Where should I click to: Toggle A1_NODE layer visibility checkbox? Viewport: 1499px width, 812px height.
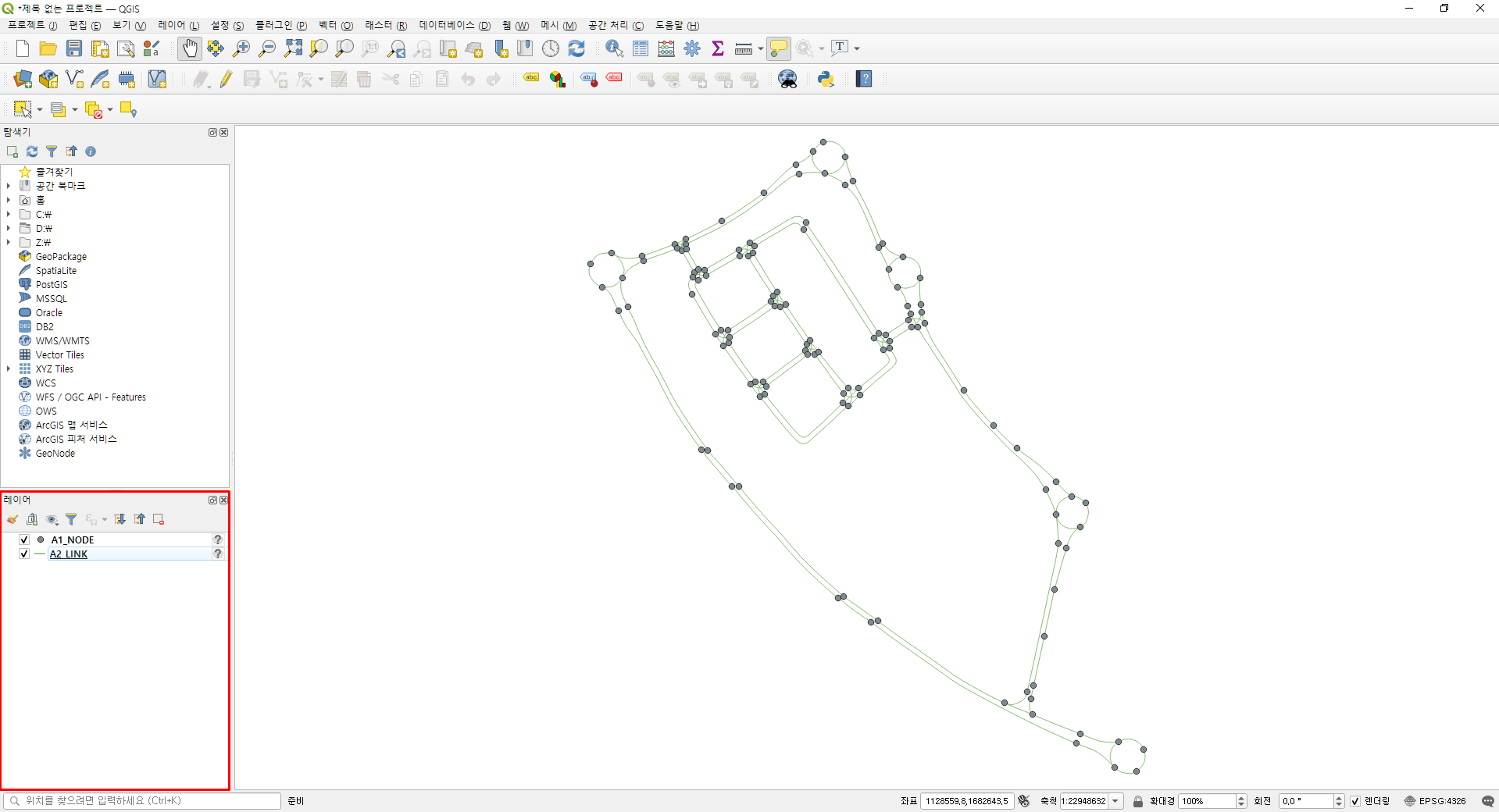point(24,540)
